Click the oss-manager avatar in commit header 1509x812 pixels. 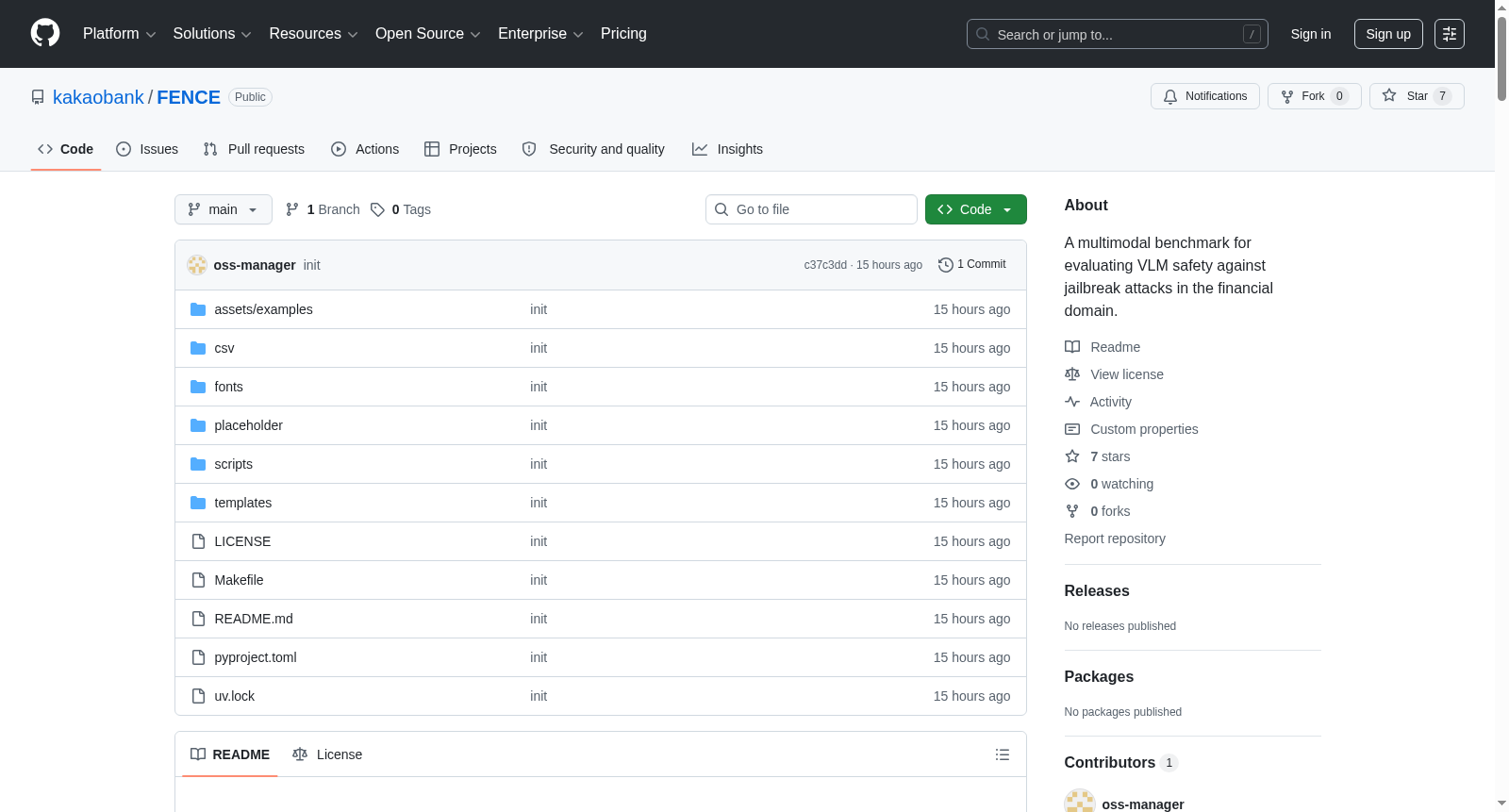(197, 265)
